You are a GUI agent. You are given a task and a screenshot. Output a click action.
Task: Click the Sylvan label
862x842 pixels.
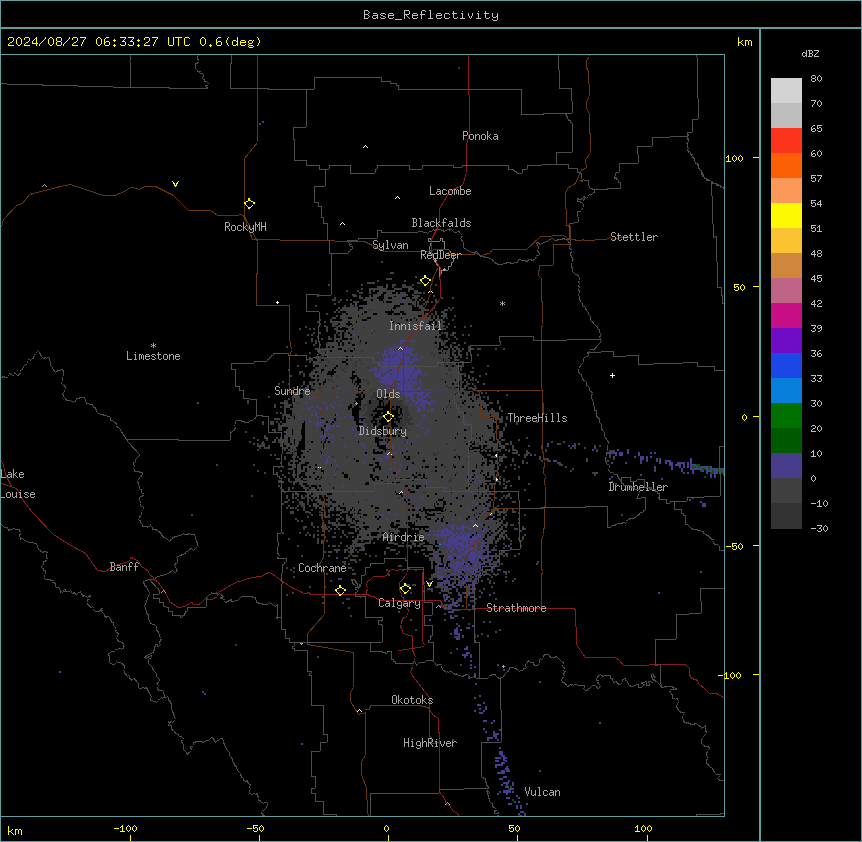390,245
